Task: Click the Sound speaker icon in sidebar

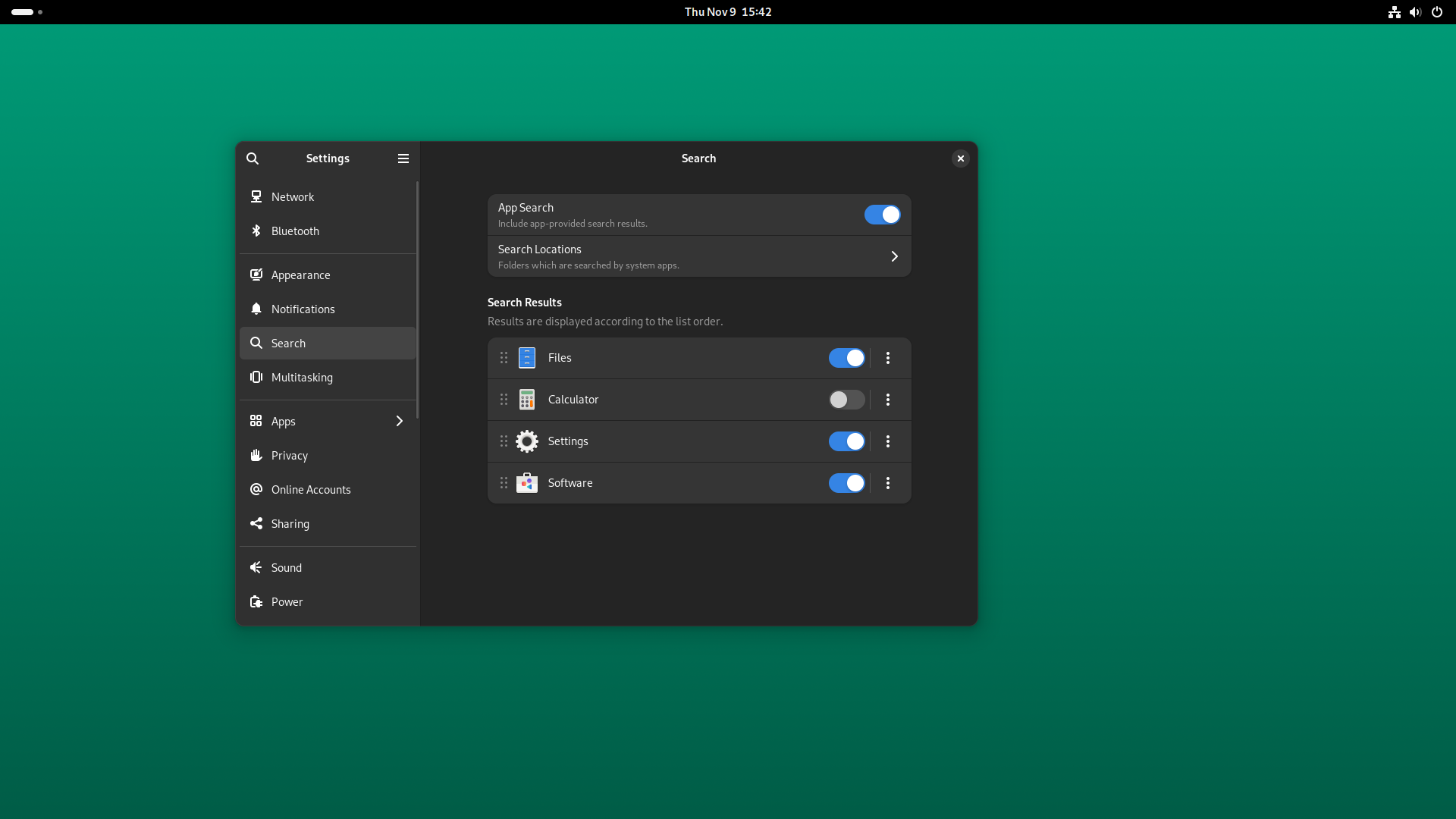Action: [256, 567]
